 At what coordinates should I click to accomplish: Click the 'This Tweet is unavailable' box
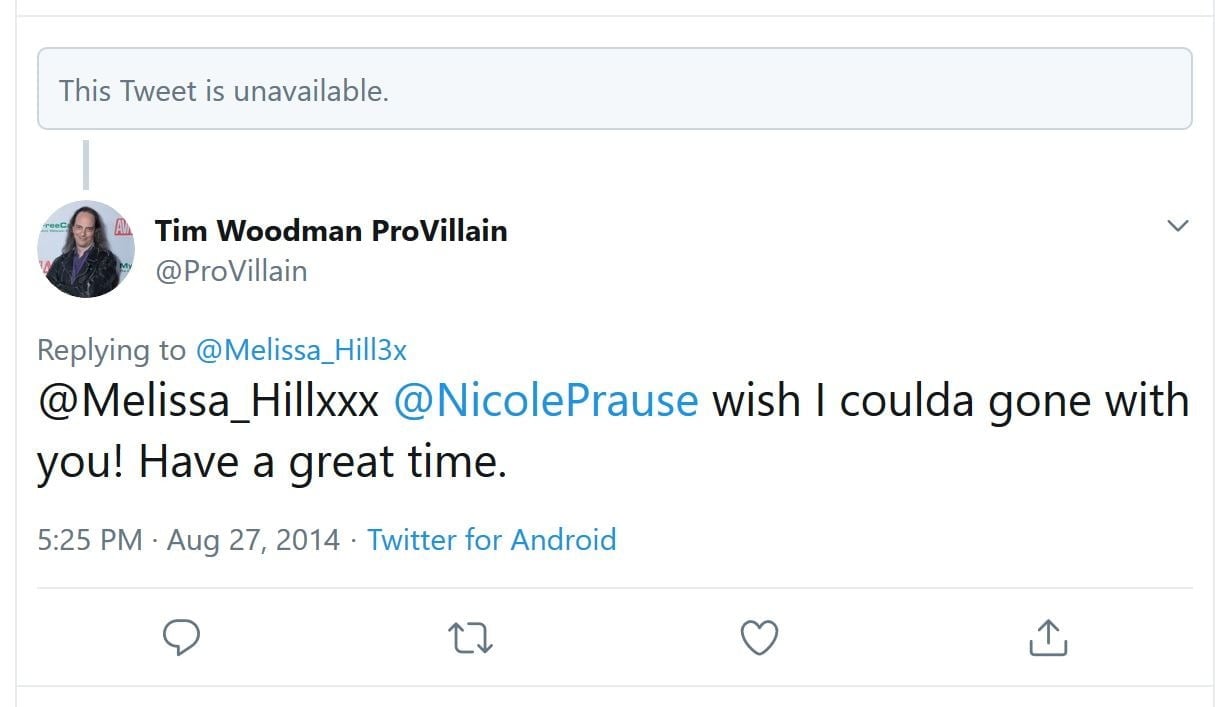[x=614, y=89]
